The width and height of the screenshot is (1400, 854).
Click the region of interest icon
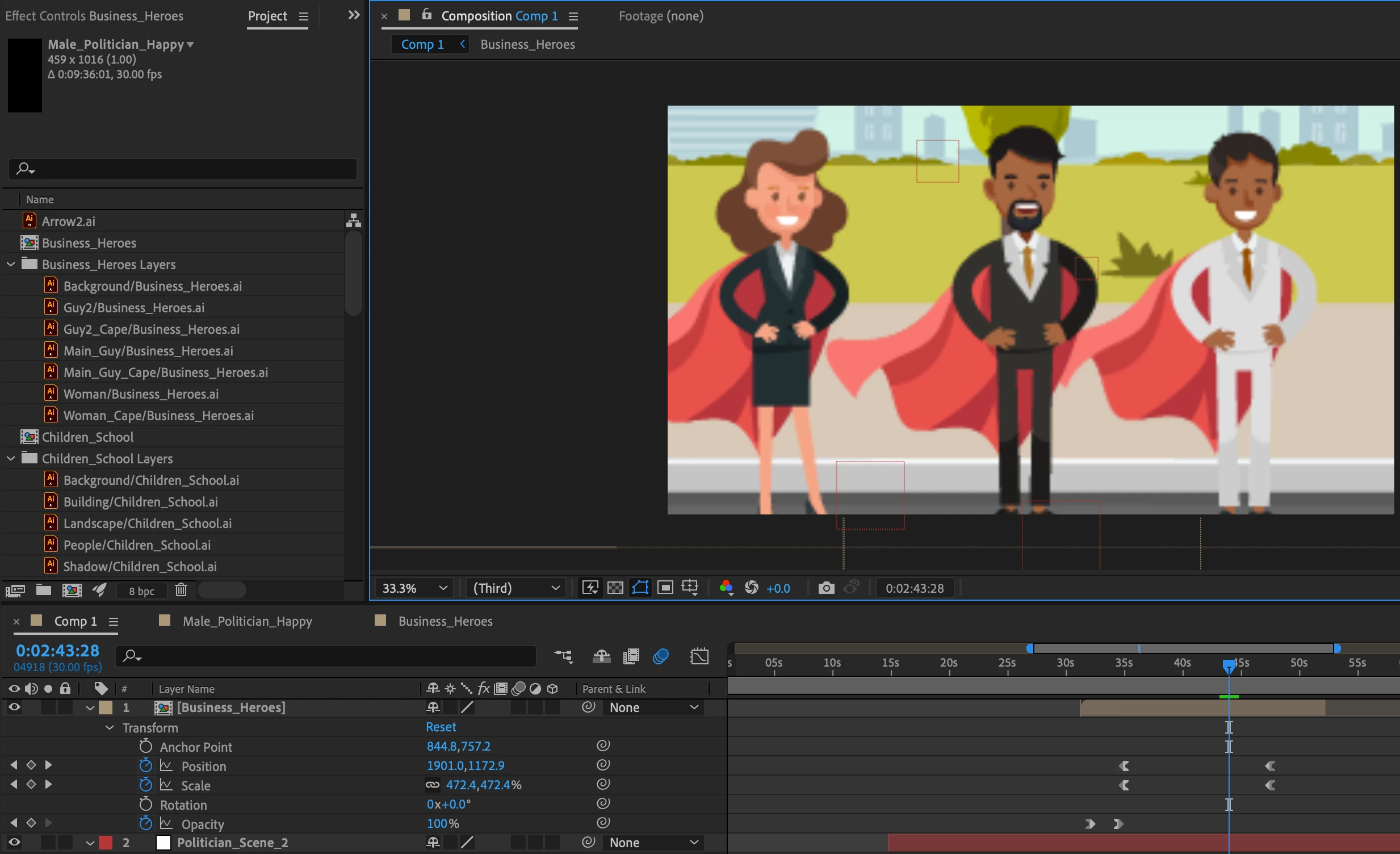click(x=665, y=588)
